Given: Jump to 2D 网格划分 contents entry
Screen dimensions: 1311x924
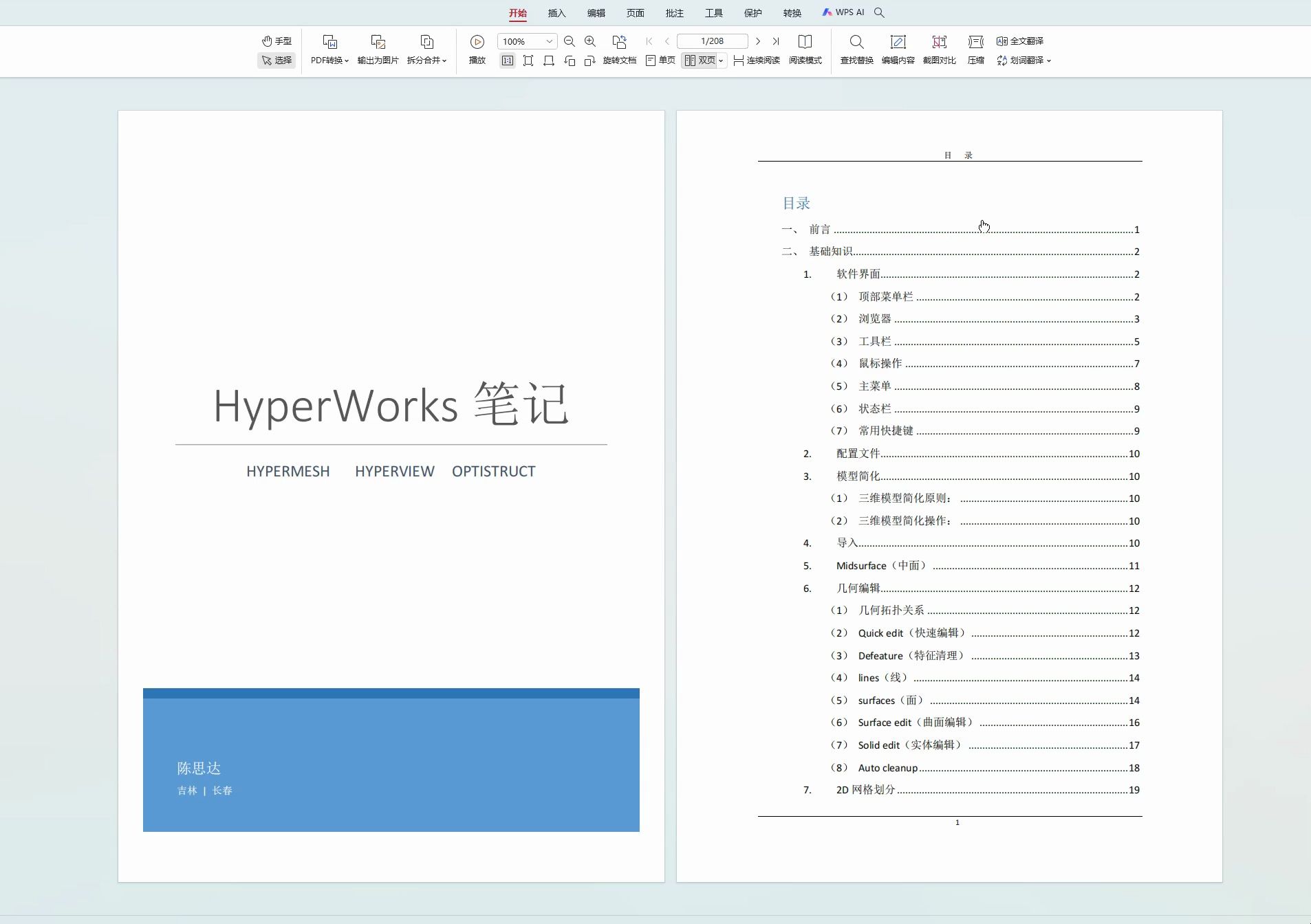Looking at the screenshot, I should pyautogui.click(x=971, y=790).
